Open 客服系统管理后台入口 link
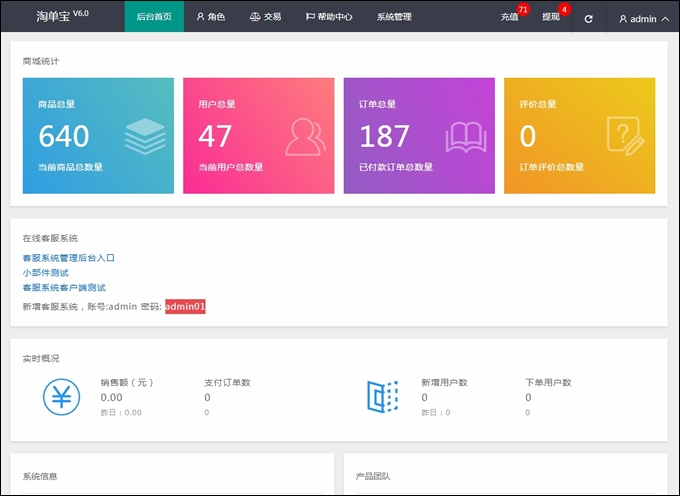Image resolution: width=680 pixels, height=496 pixels. point(69,257)
